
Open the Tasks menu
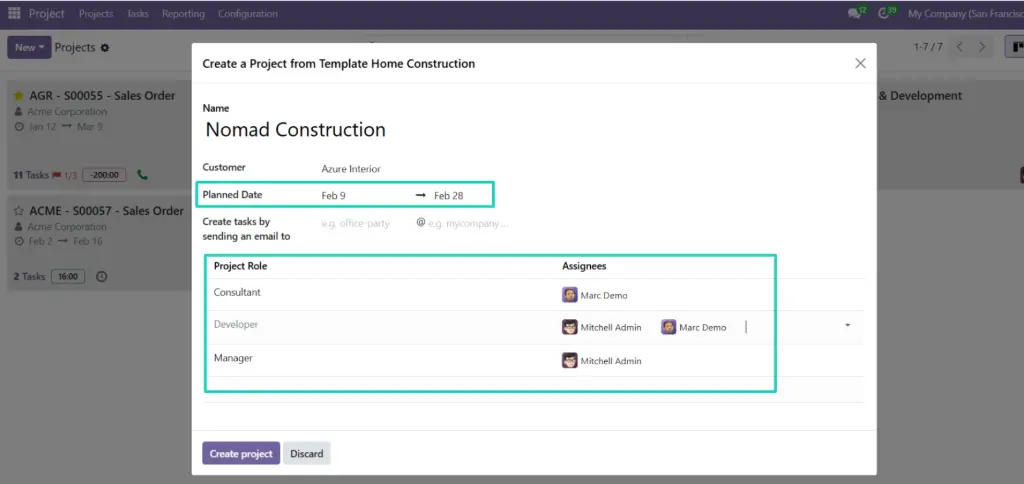click(138, 13)
